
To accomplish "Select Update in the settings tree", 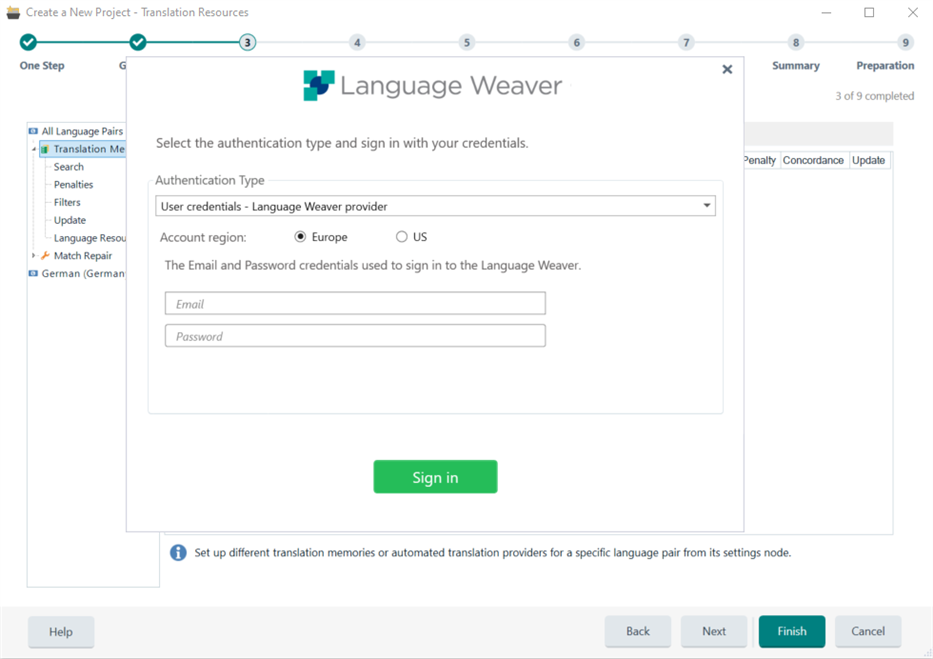I will (70, 221).
